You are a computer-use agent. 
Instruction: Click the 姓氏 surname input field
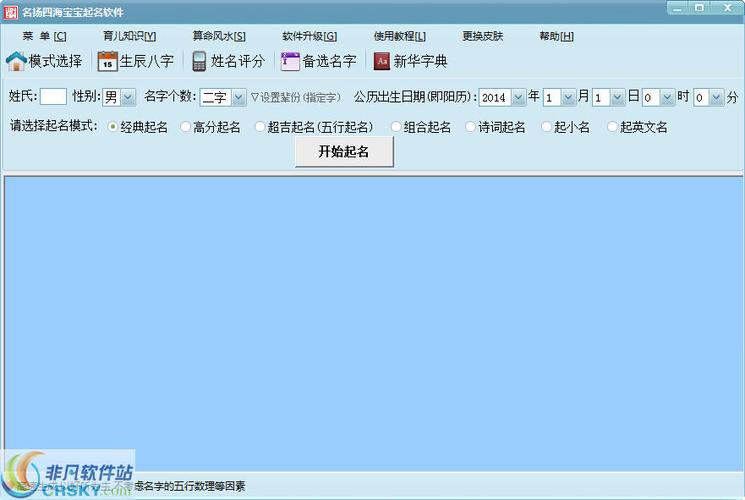coord(53,96)
